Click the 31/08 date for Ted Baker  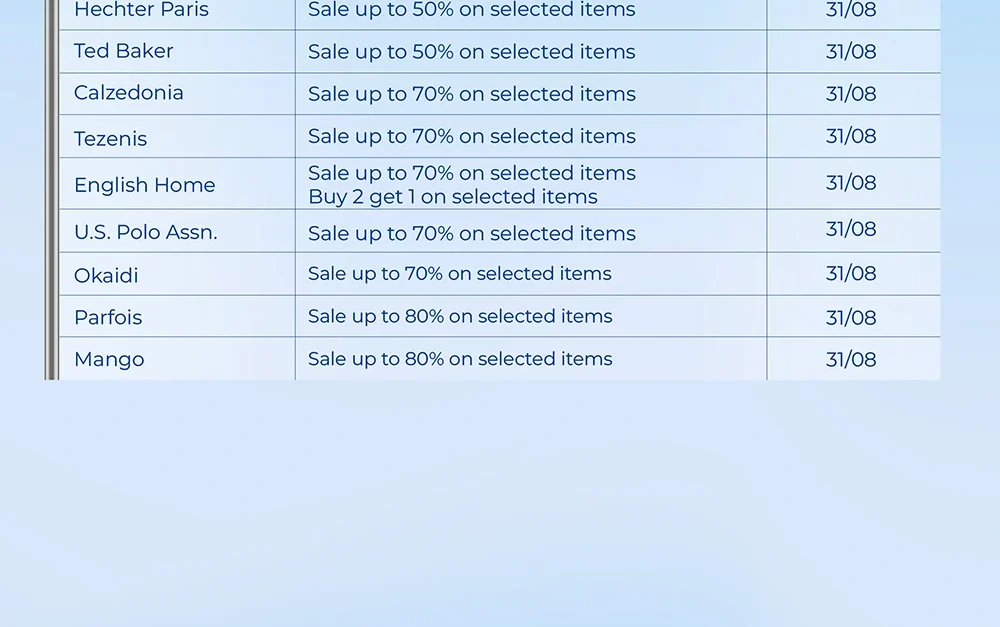coord(851,52)
